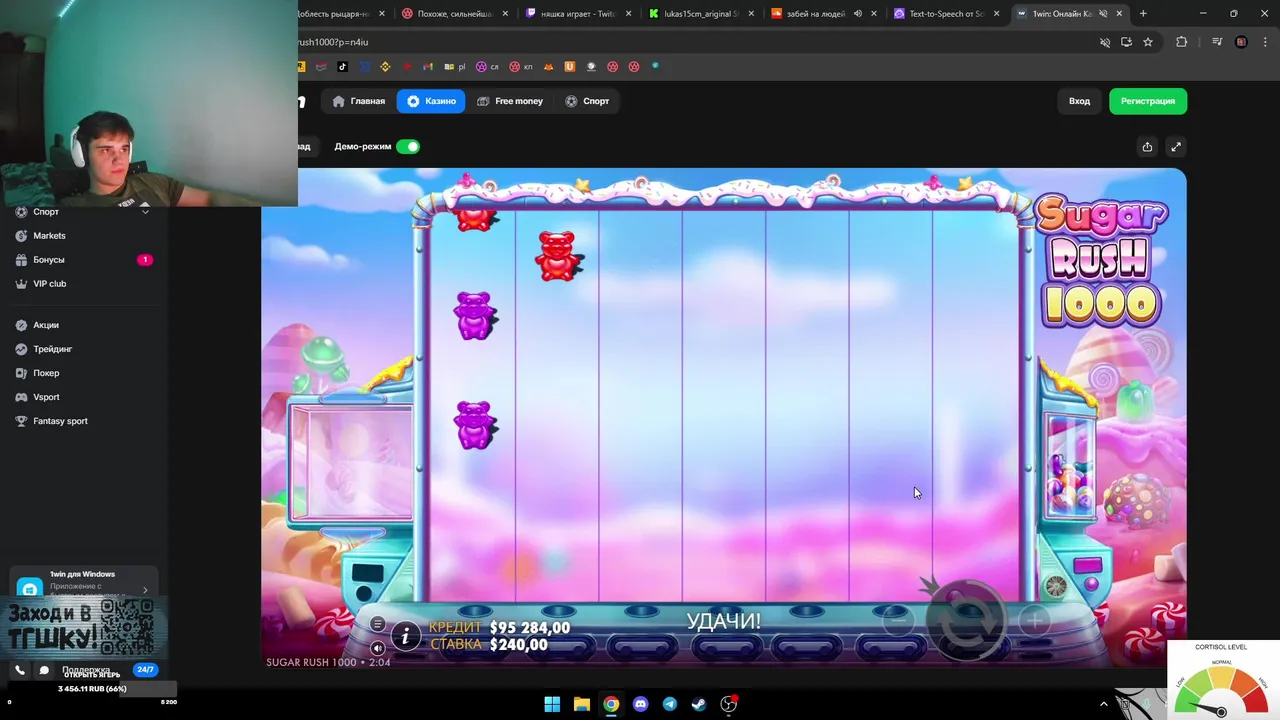Open the Главная navigation tab
Image resolution: width=1280 pixels, height=720 pixels.
pyautogui.click(x=359, y=101)
